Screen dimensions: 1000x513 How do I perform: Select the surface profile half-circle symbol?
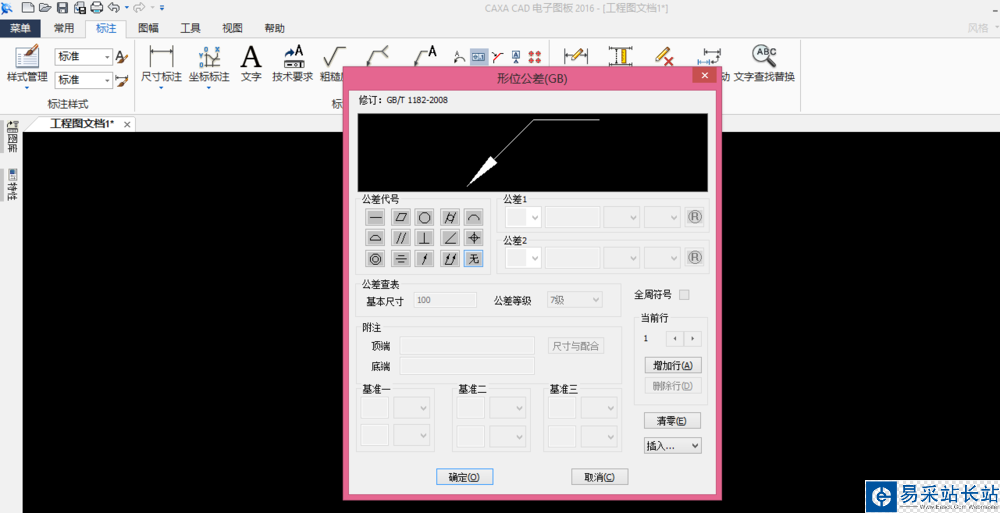[x=375, y=238]
